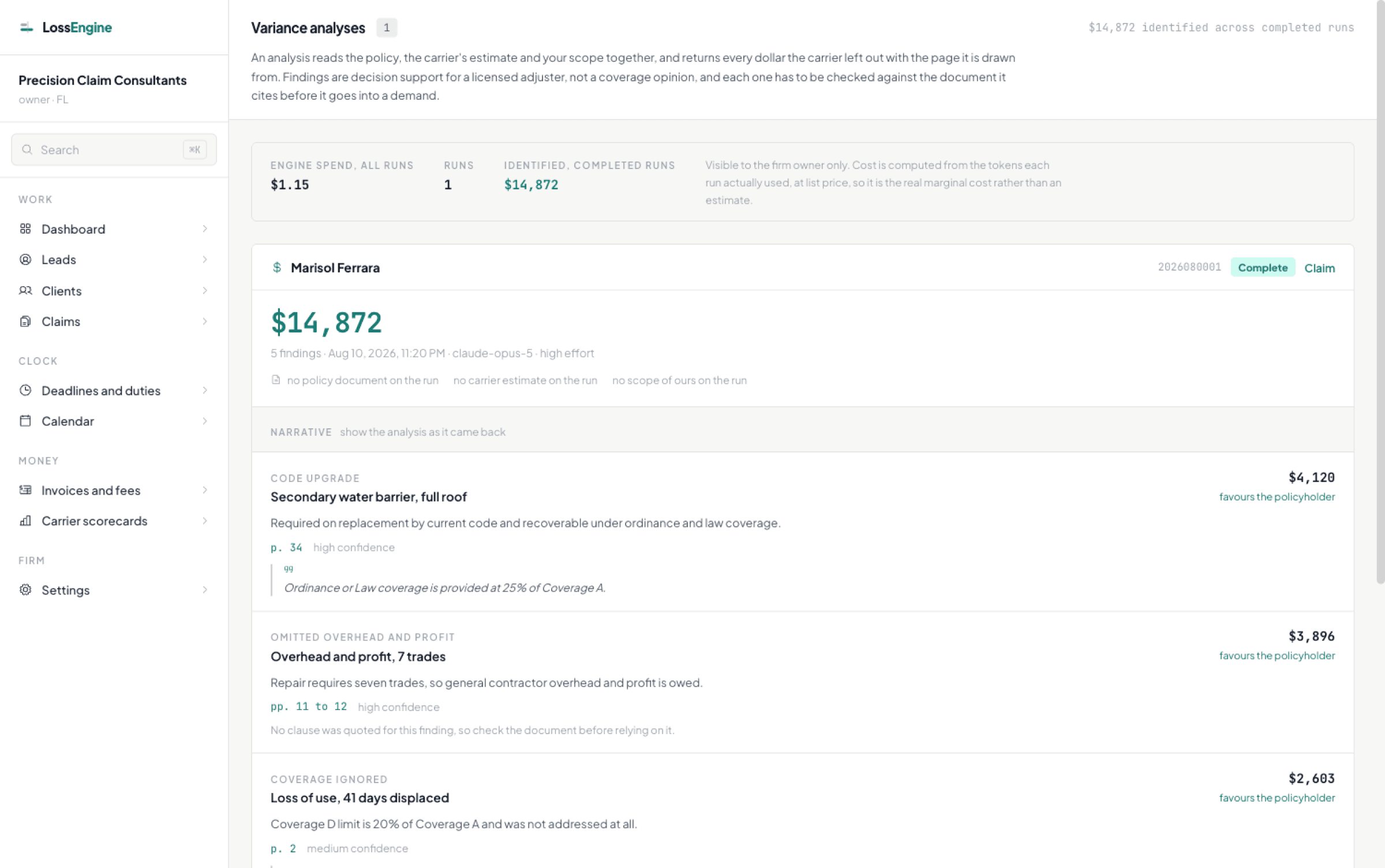Click the Clients people icon

coord(25,291)
